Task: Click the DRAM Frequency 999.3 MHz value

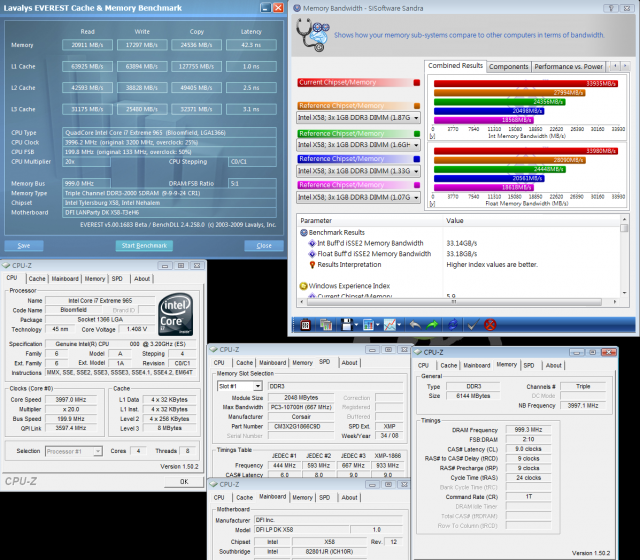Action: tap(528, 430)
